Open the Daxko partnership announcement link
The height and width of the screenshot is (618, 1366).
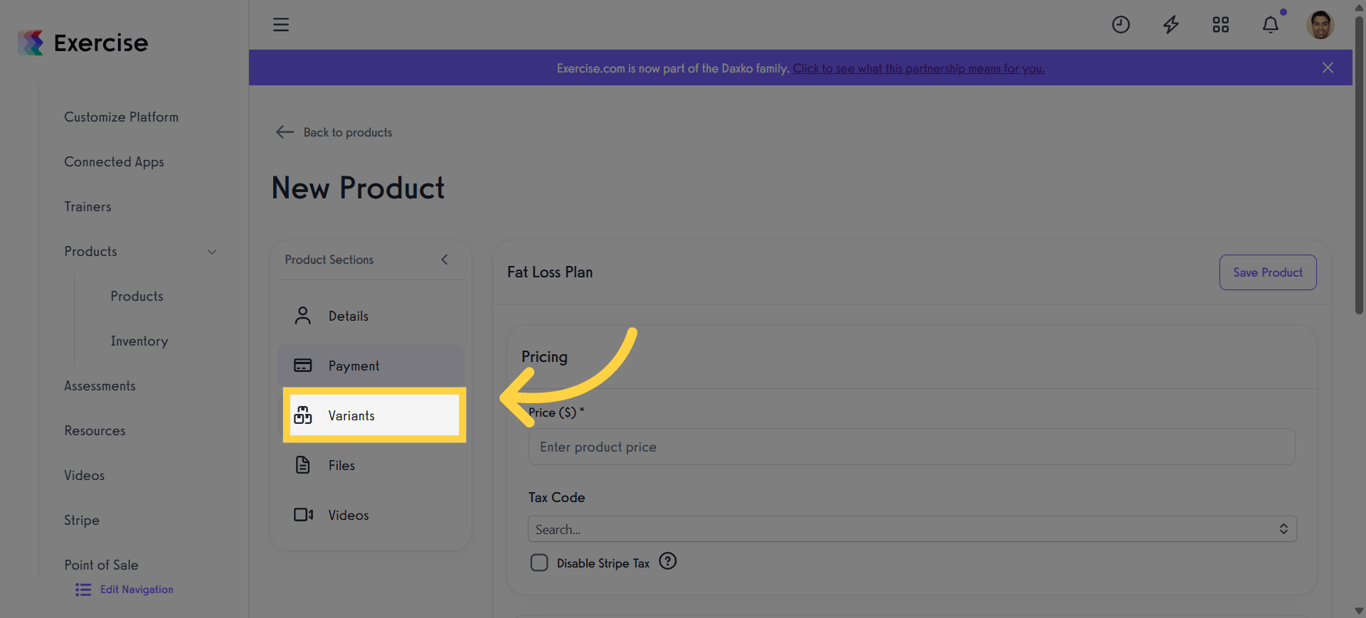[x=918, y=68]
